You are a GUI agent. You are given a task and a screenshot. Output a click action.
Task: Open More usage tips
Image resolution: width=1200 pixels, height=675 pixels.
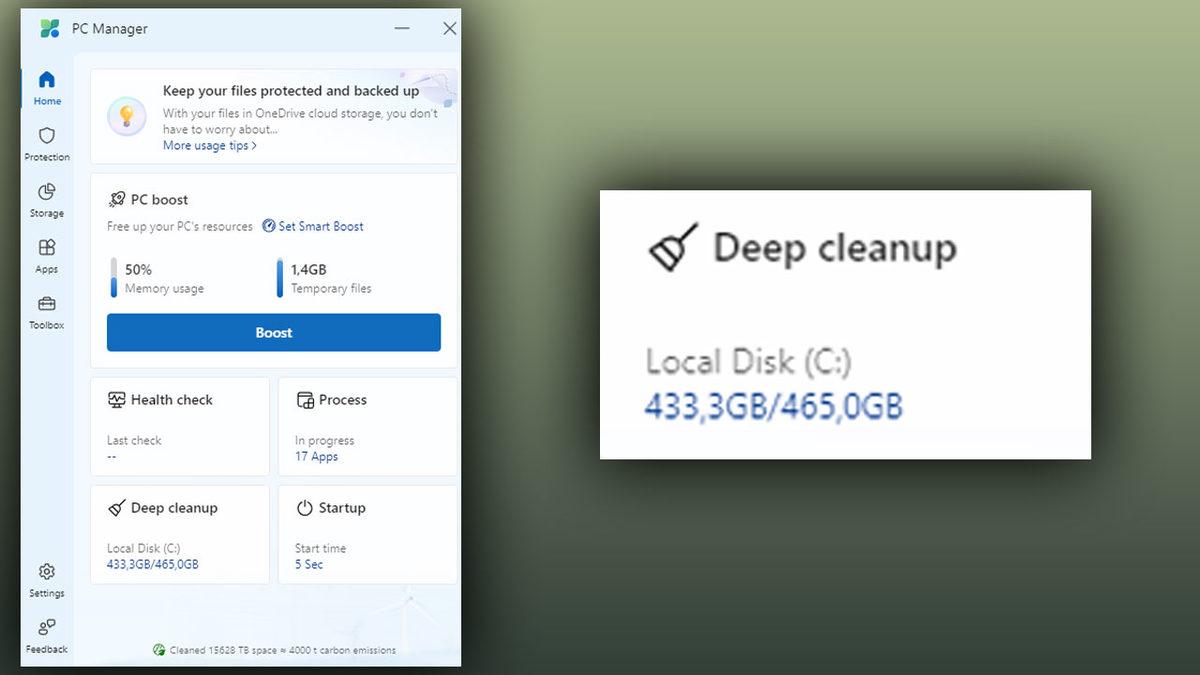coord(207,145)
